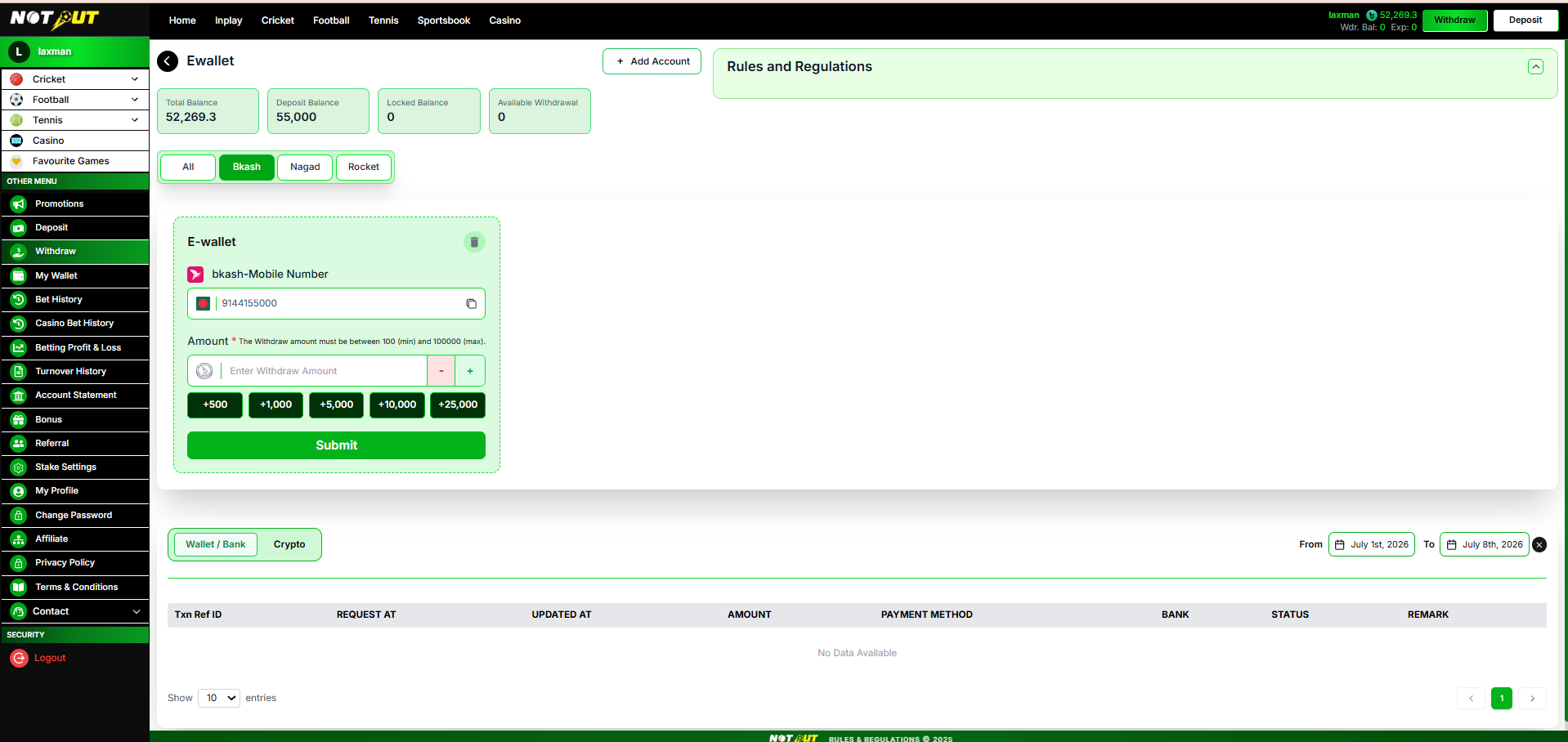Open the From date picker July 1st
Viewport: 1568px width, 742px height.
tap(1372, 544)
